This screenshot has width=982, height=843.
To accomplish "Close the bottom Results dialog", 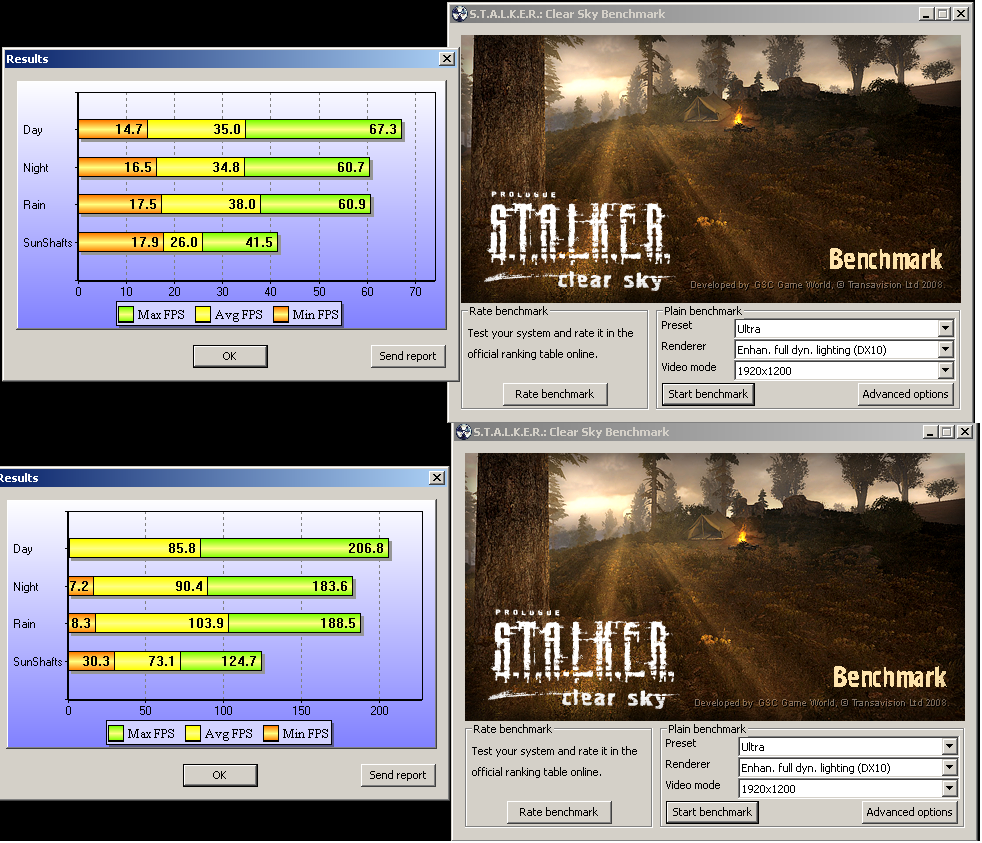I will point(437,477).
